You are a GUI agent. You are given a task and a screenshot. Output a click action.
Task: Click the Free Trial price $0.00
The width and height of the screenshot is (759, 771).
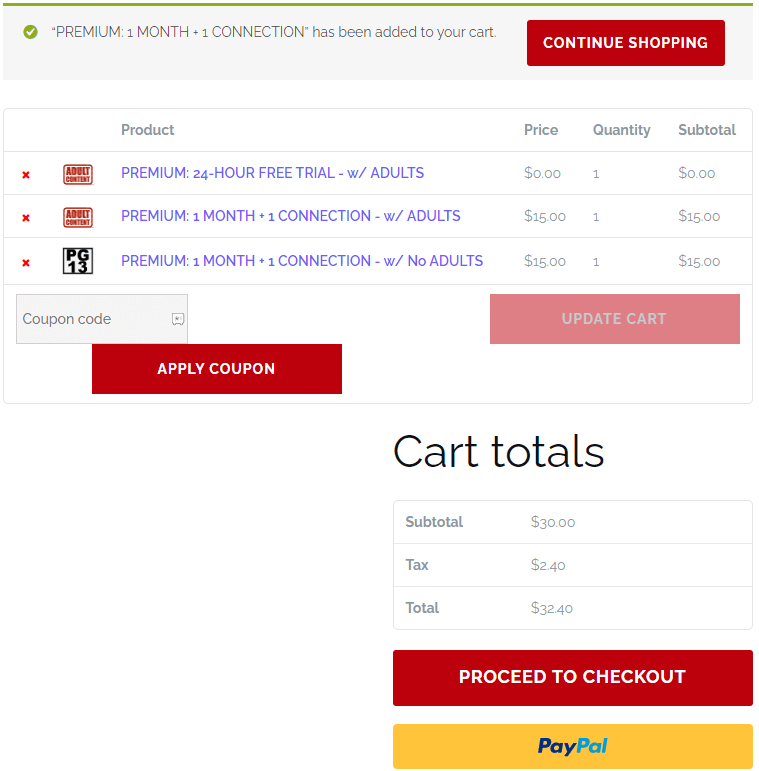click(x=542, y=173)
